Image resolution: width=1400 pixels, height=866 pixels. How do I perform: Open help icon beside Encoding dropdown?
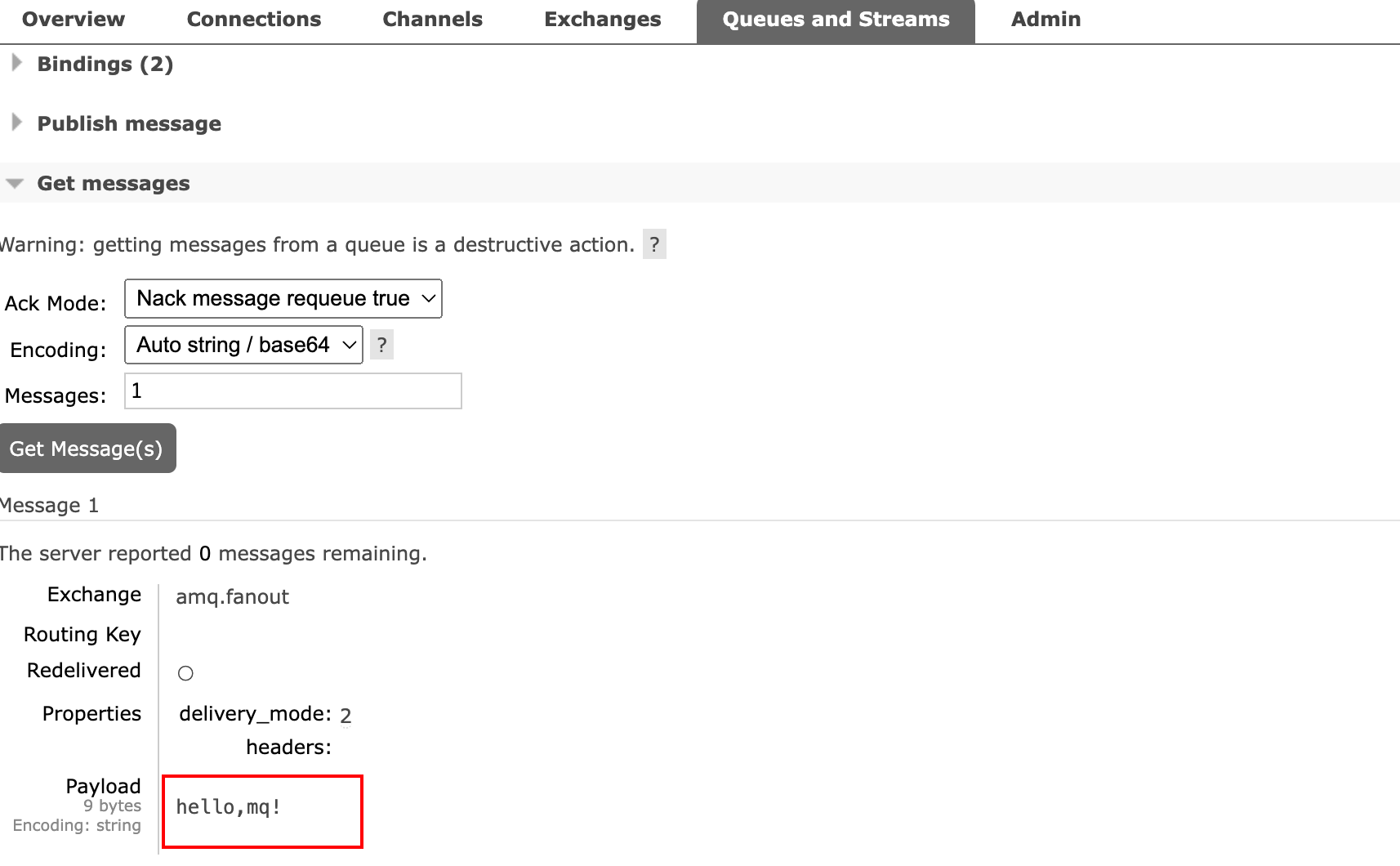(x=381, y=345)
